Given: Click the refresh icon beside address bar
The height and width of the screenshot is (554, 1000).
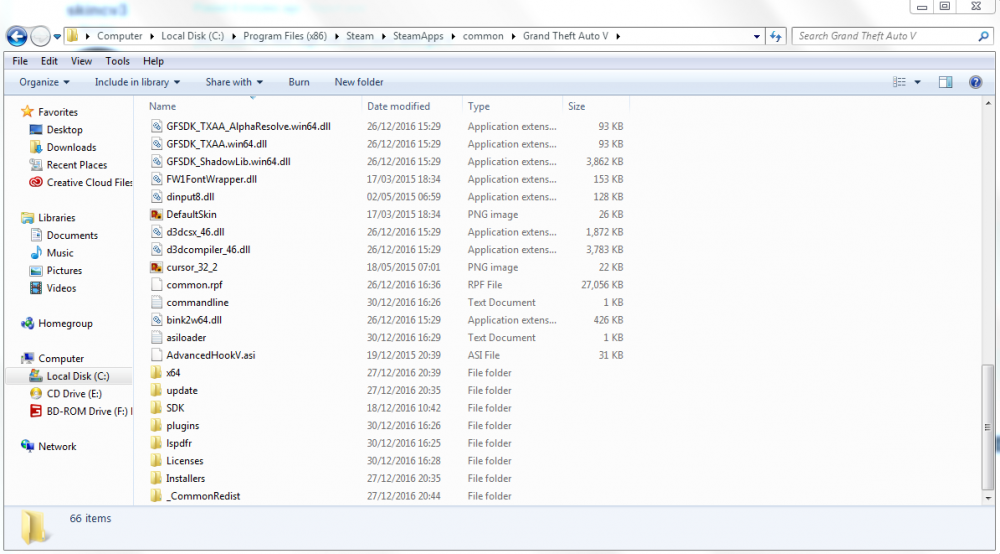Looking at the screenshot, I should coord(776,36).
